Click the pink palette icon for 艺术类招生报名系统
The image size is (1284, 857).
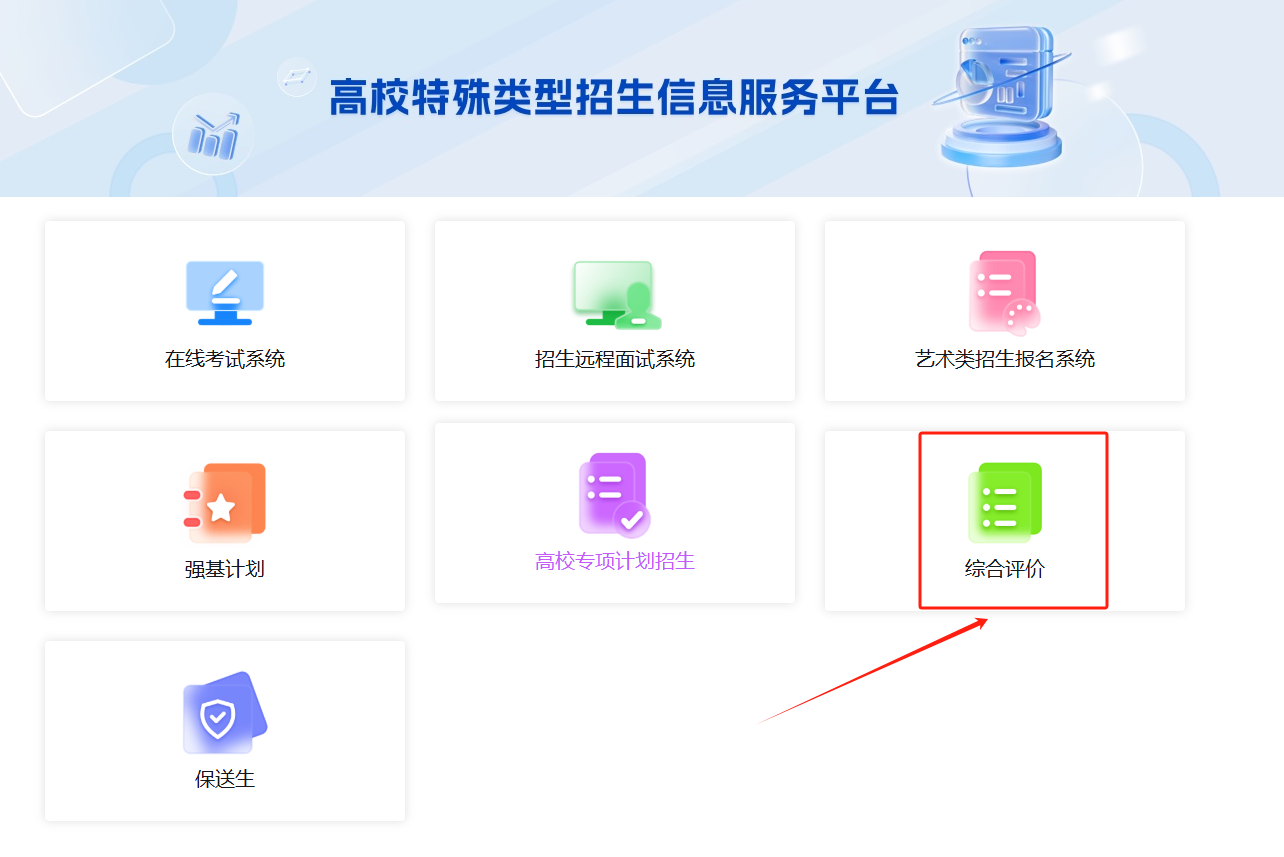pyautogui.click(x=1004, y=291)
